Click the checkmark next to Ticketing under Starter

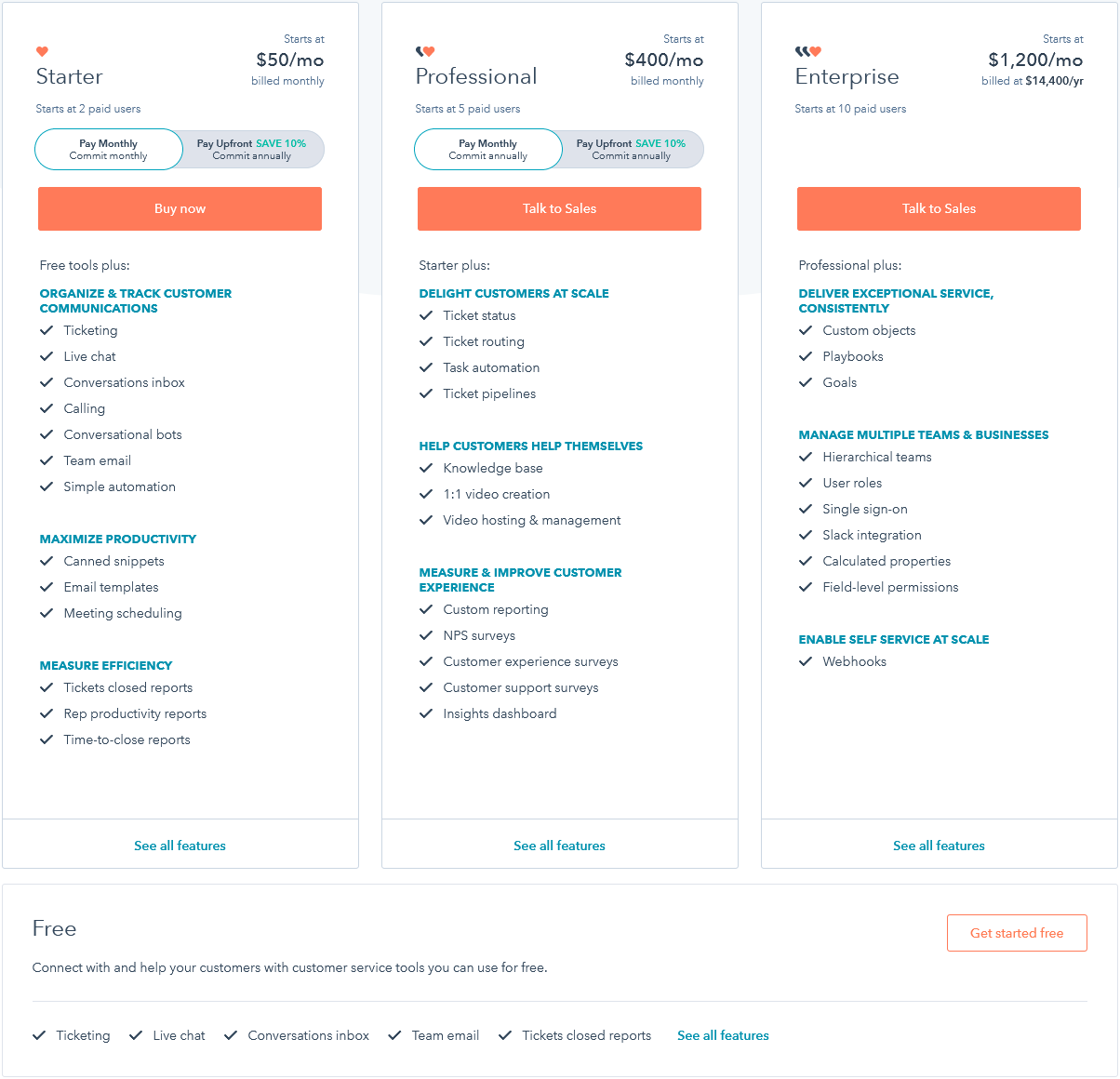(46, 330)
